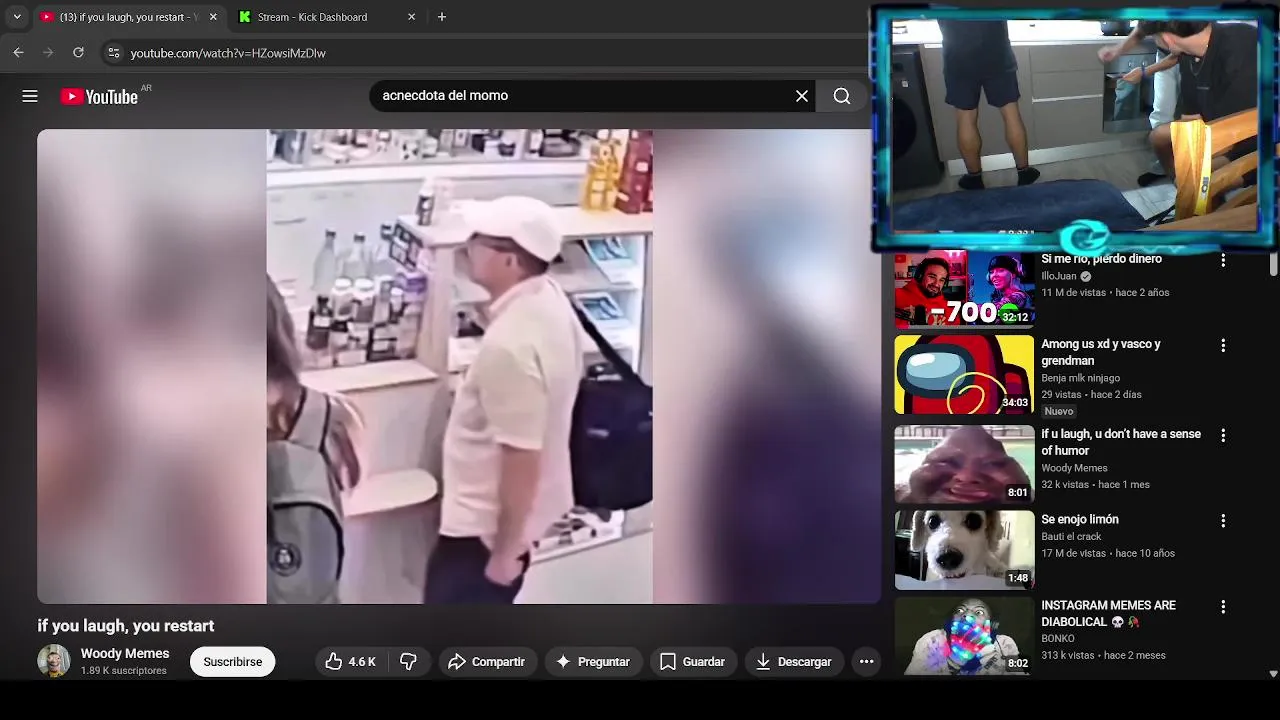The width and height of the screenshot is (1280, 720).
Task: Click the webcam overlay in the top right
Action: pos(1075,128)
